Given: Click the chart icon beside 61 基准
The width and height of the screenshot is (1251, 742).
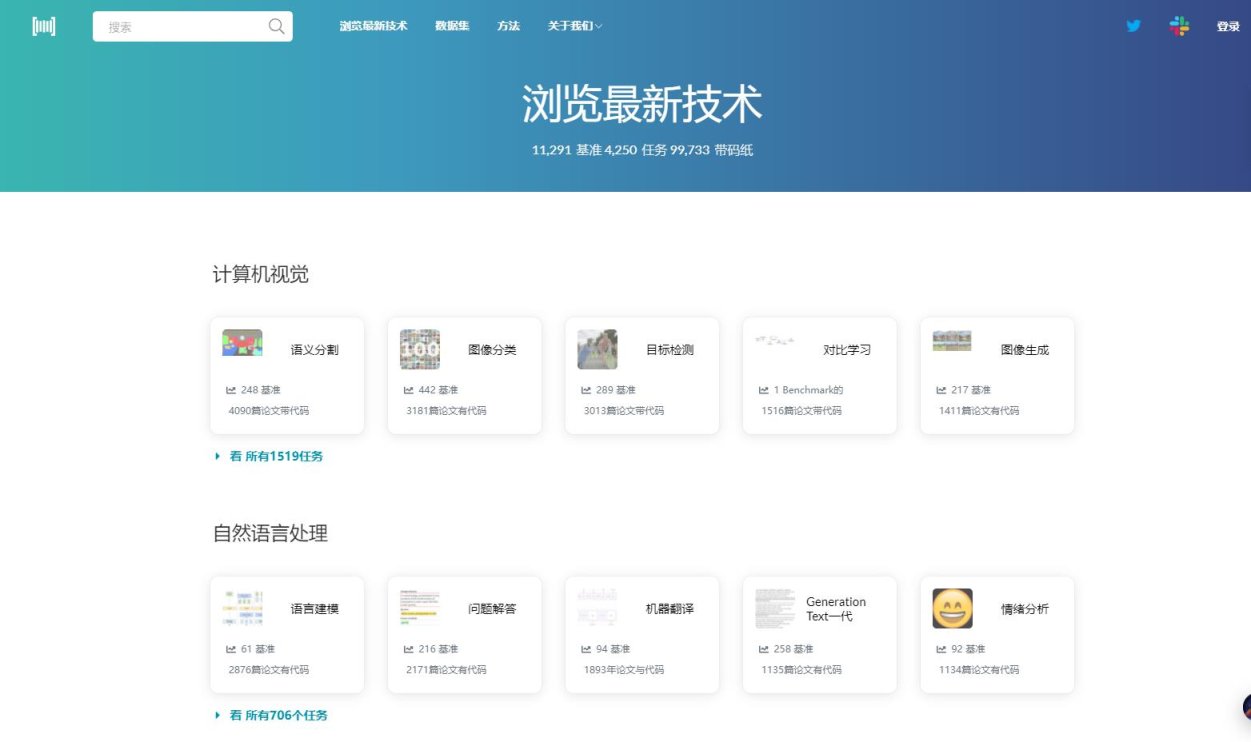Looking at the screenshot, I should click(232, 648).
